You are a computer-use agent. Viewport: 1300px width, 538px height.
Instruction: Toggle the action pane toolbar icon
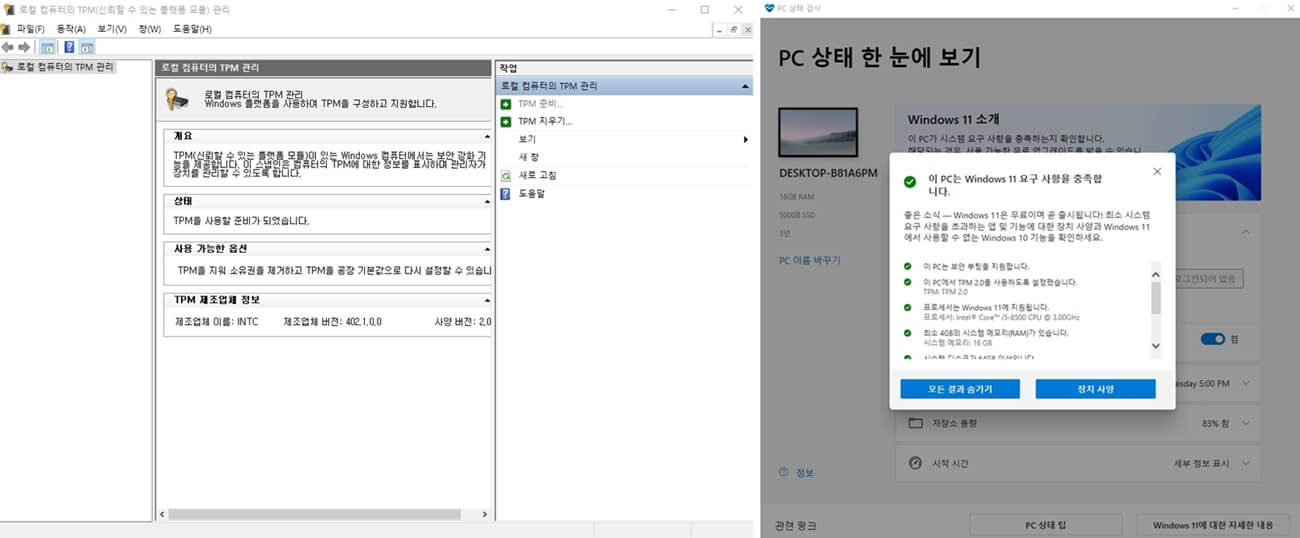click(x=87, y=47)
